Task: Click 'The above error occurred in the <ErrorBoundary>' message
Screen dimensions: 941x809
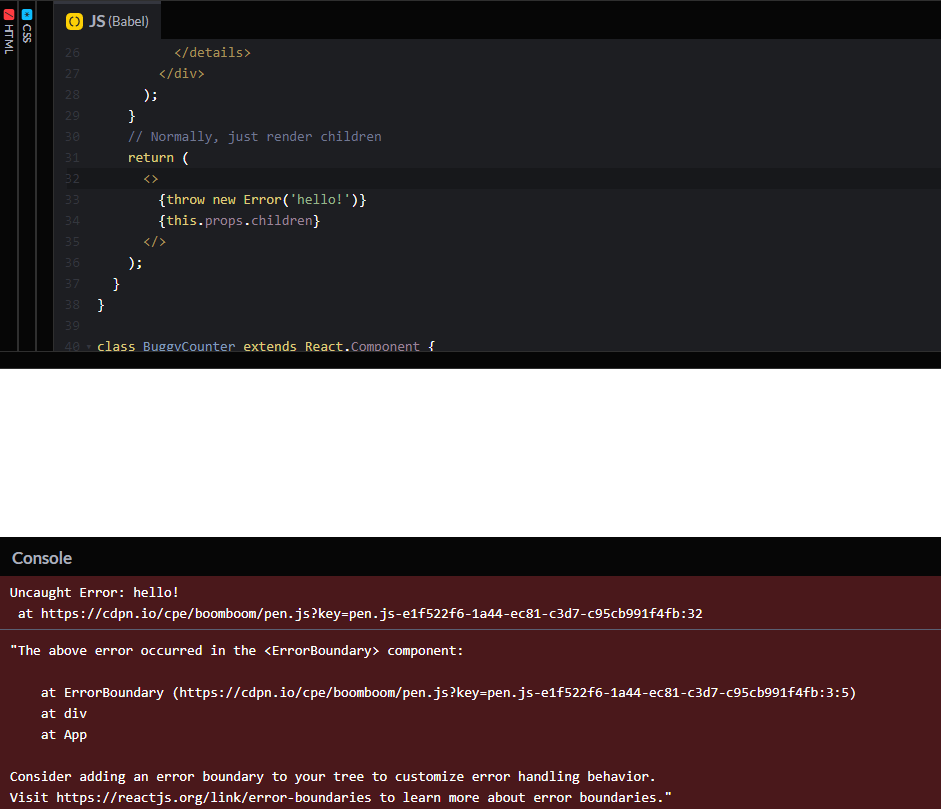Action: pyautogui.click(x=237, y=651)
